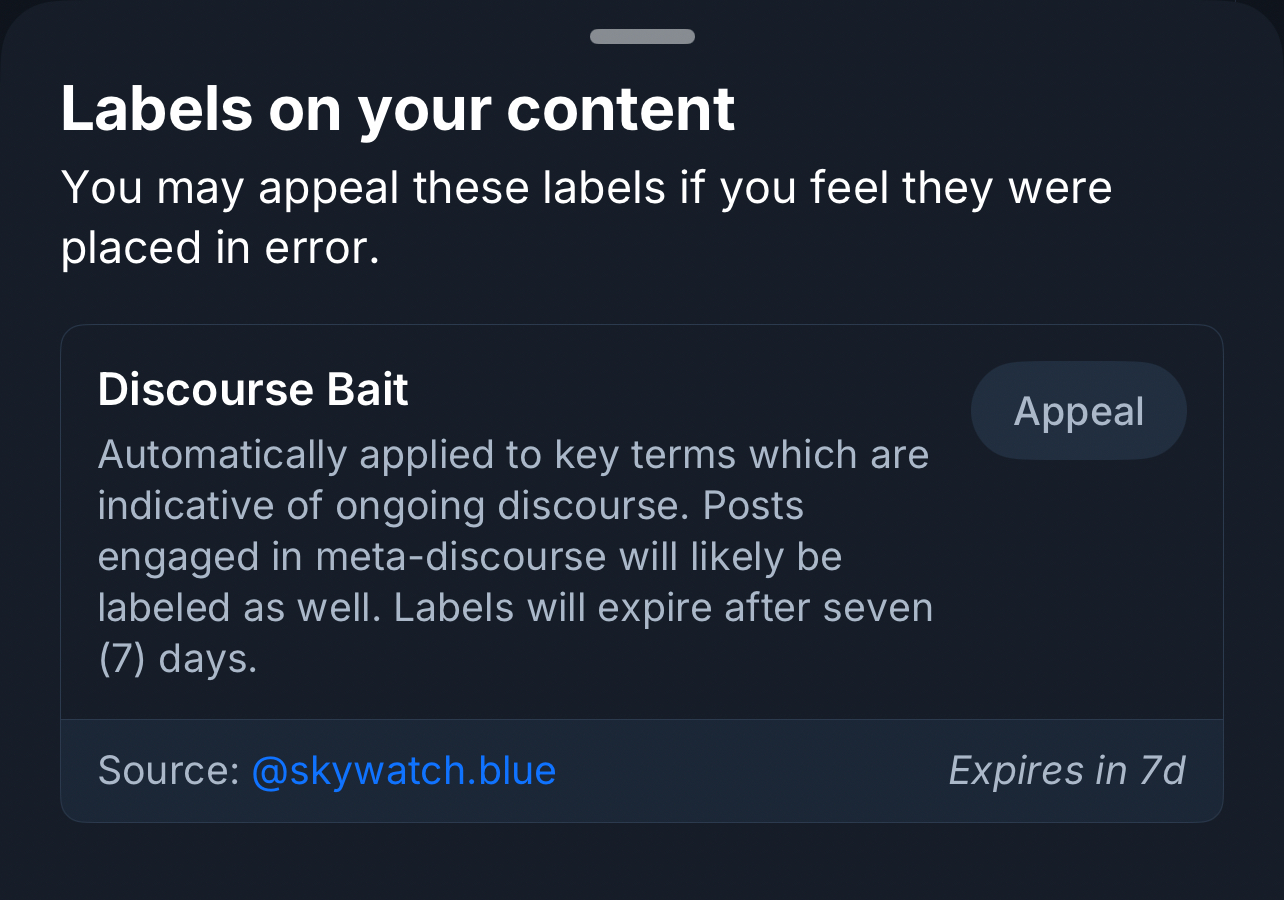Click the word "Labels" in the heading
The width and height of the screenshot is (1284, 900).
(x=156, y=108)
